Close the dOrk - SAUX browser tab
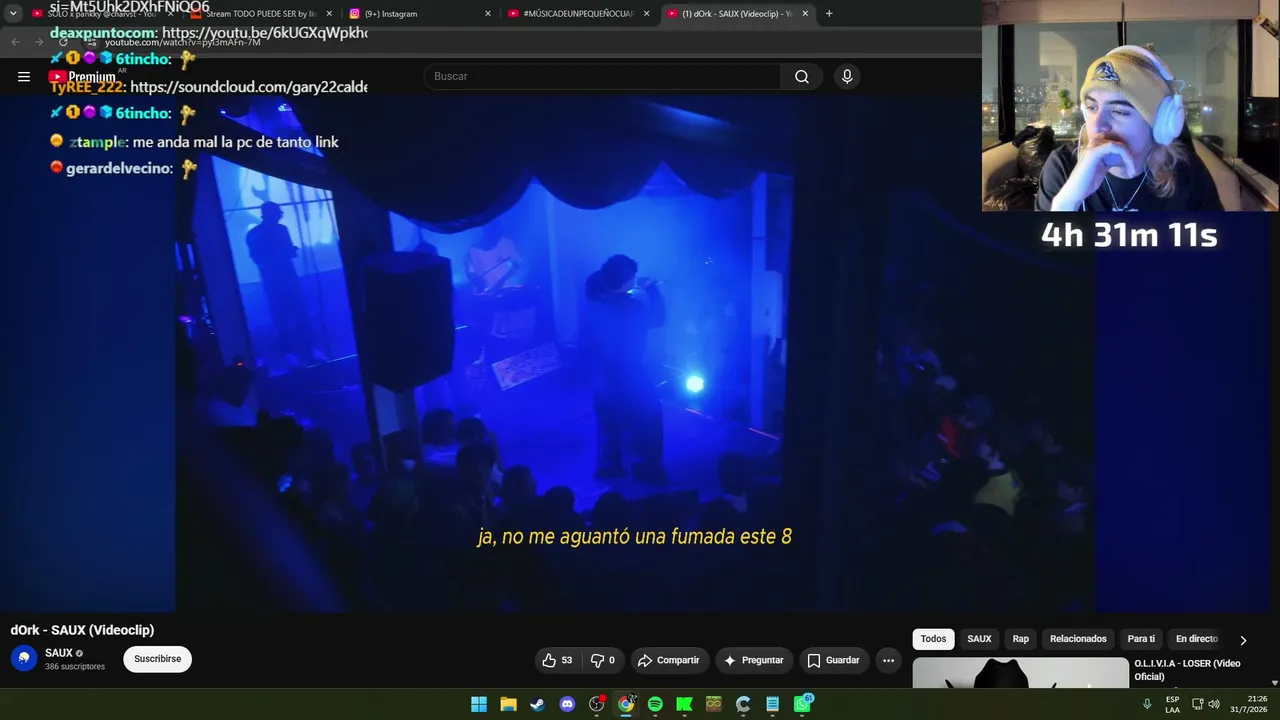 click(x=805, y=14)
